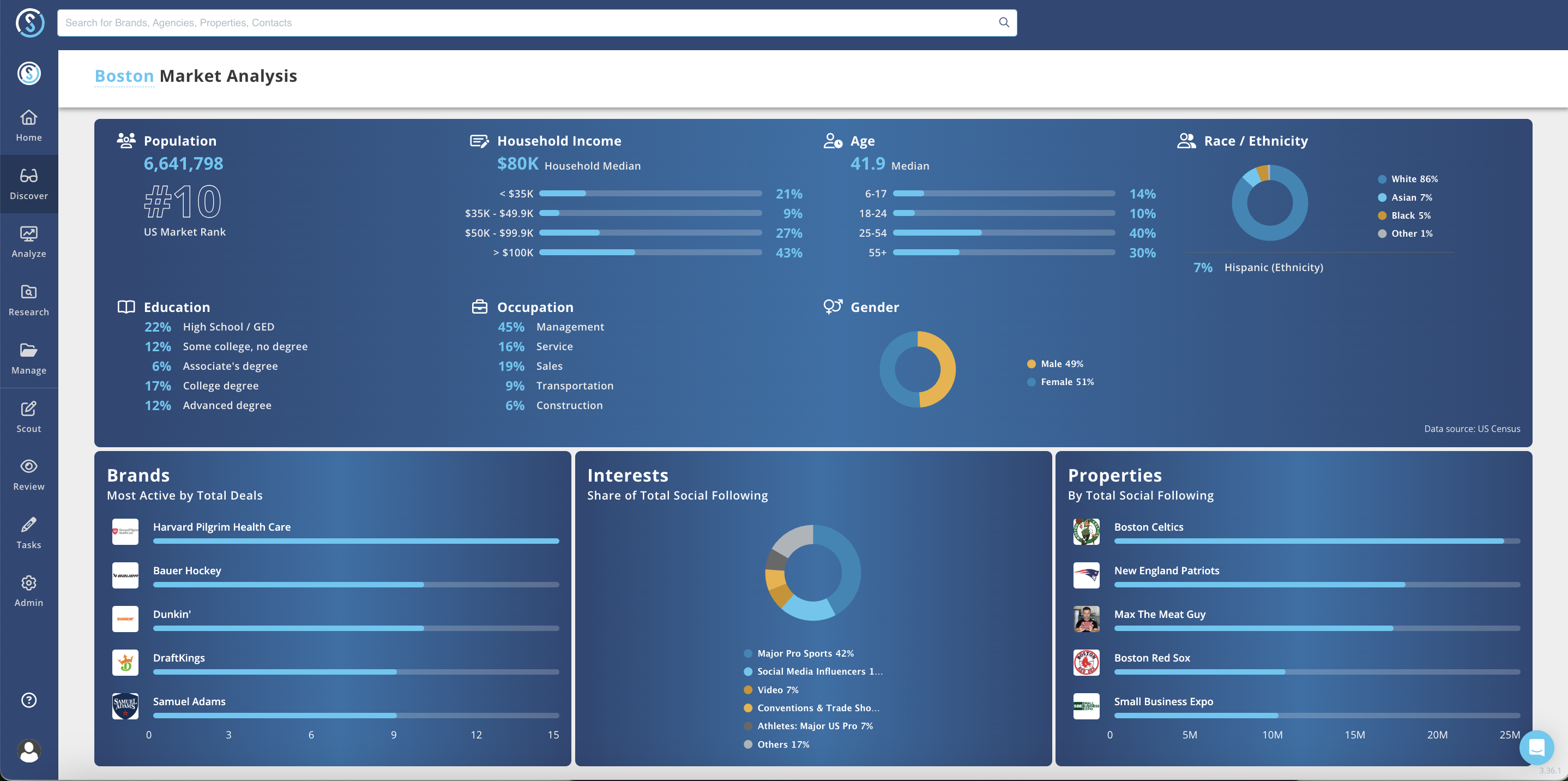Click the Dunkin' logo thumbnail

point(125,618)
